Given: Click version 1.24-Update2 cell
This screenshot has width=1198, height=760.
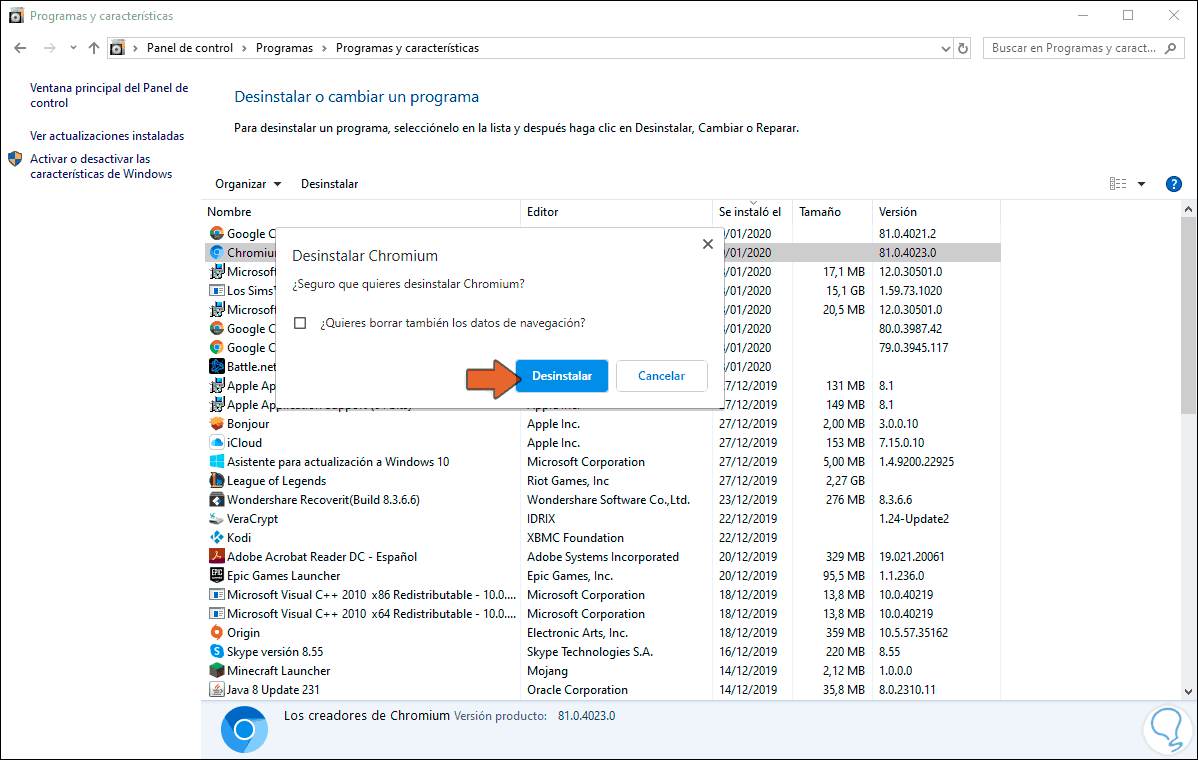Looking at the screenshot, I should pos(914,519).
